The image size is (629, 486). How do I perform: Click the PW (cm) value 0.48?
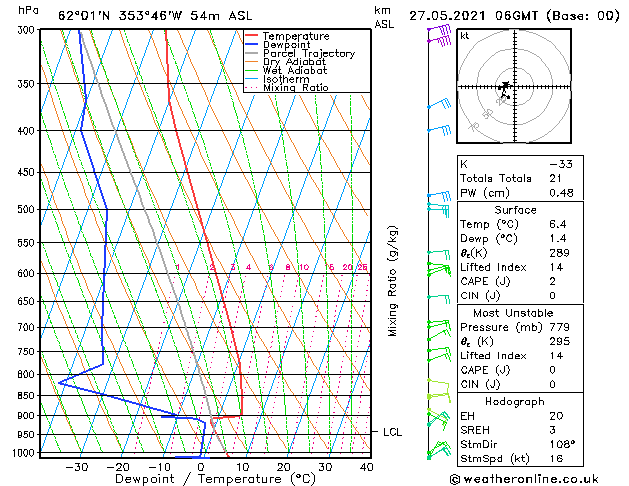tap(561, 193)
